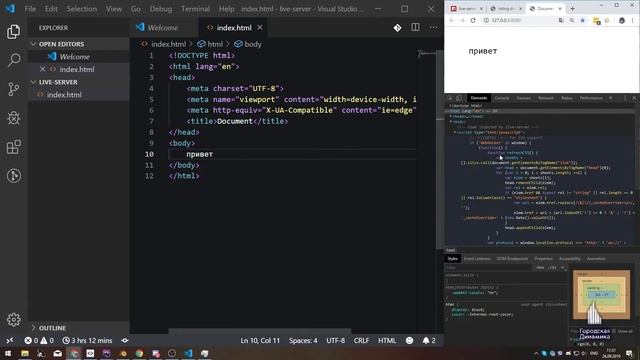Open VS Code taskbar icon
Viewport: 640px width, 360px height.
188,353
